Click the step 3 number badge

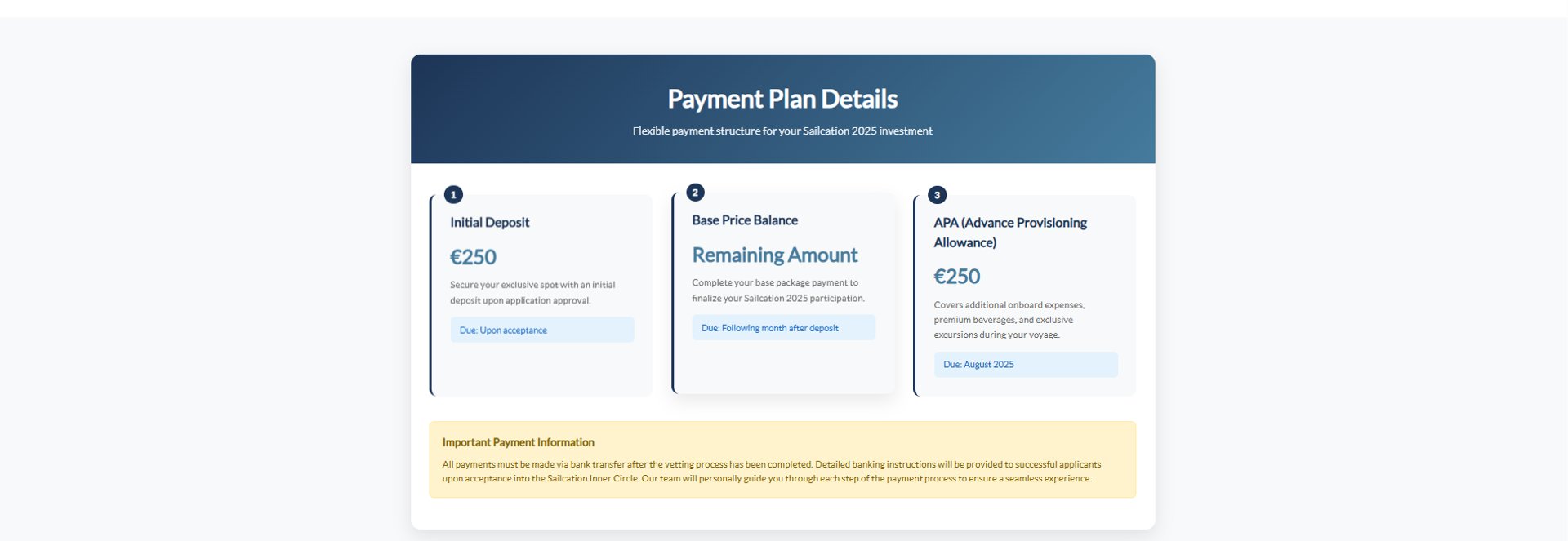tap(937, 195)
